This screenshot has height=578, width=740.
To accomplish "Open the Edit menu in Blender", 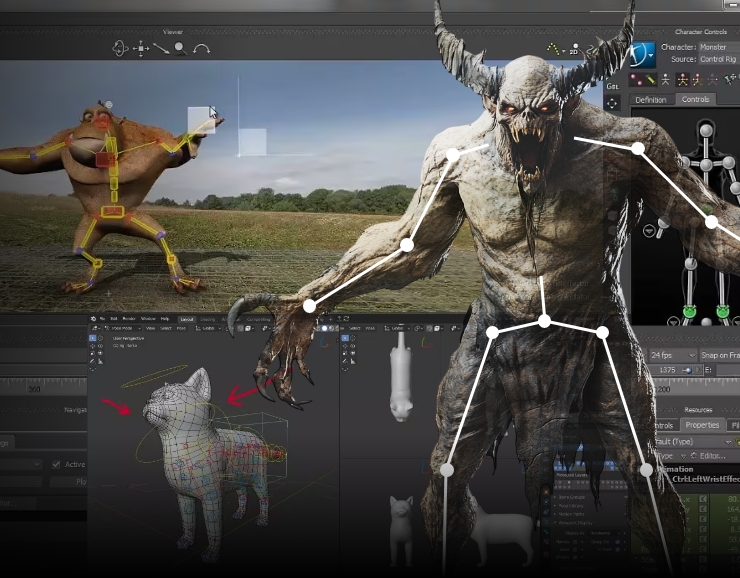I will pos(114,319).
